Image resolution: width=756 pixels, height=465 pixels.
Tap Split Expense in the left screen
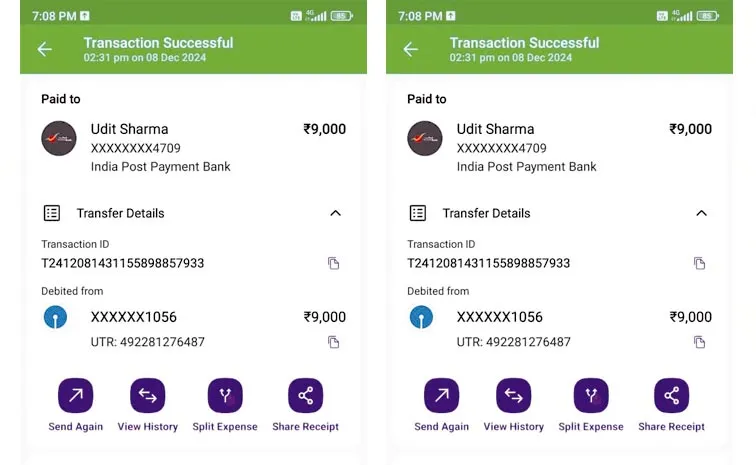[x=225, y=396]
